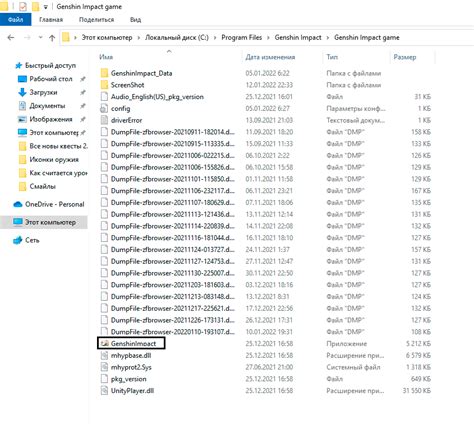The width and height of the screenshot is (474, 430).
Task: Sort files by Размер column header
Action: (405, 57)
